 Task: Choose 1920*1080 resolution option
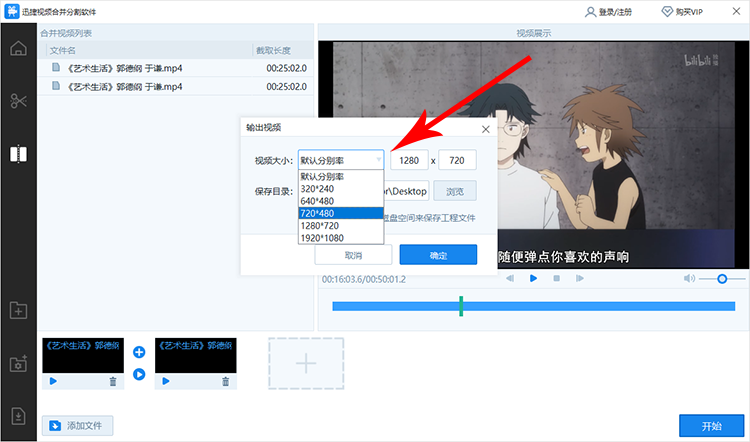(x=341, y=238)
